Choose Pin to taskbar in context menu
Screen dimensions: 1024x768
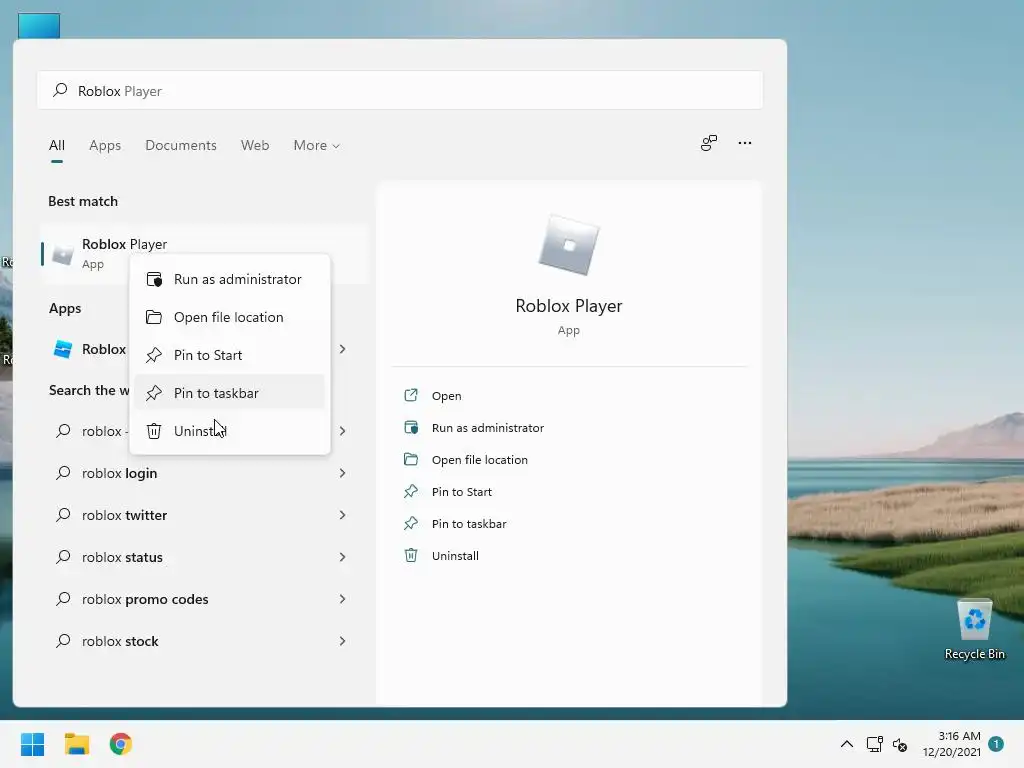coord(229,393)
